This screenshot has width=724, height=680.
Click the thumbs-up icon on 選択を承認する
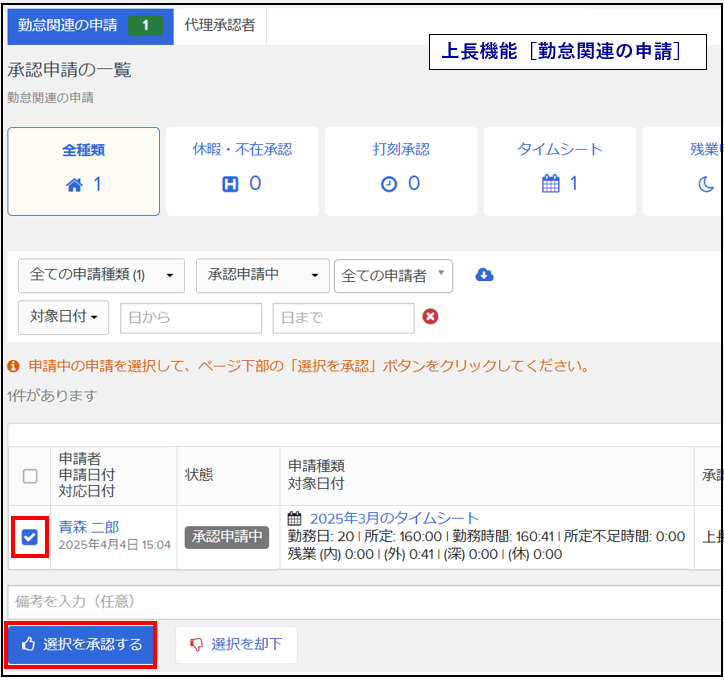click(29, 644)
